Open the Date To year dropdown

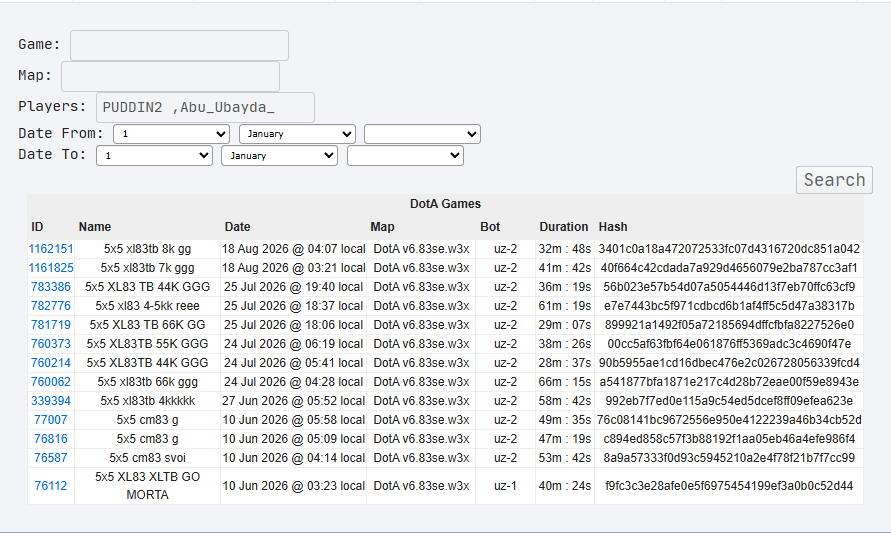pyautogui.click(x=405, y=156)
